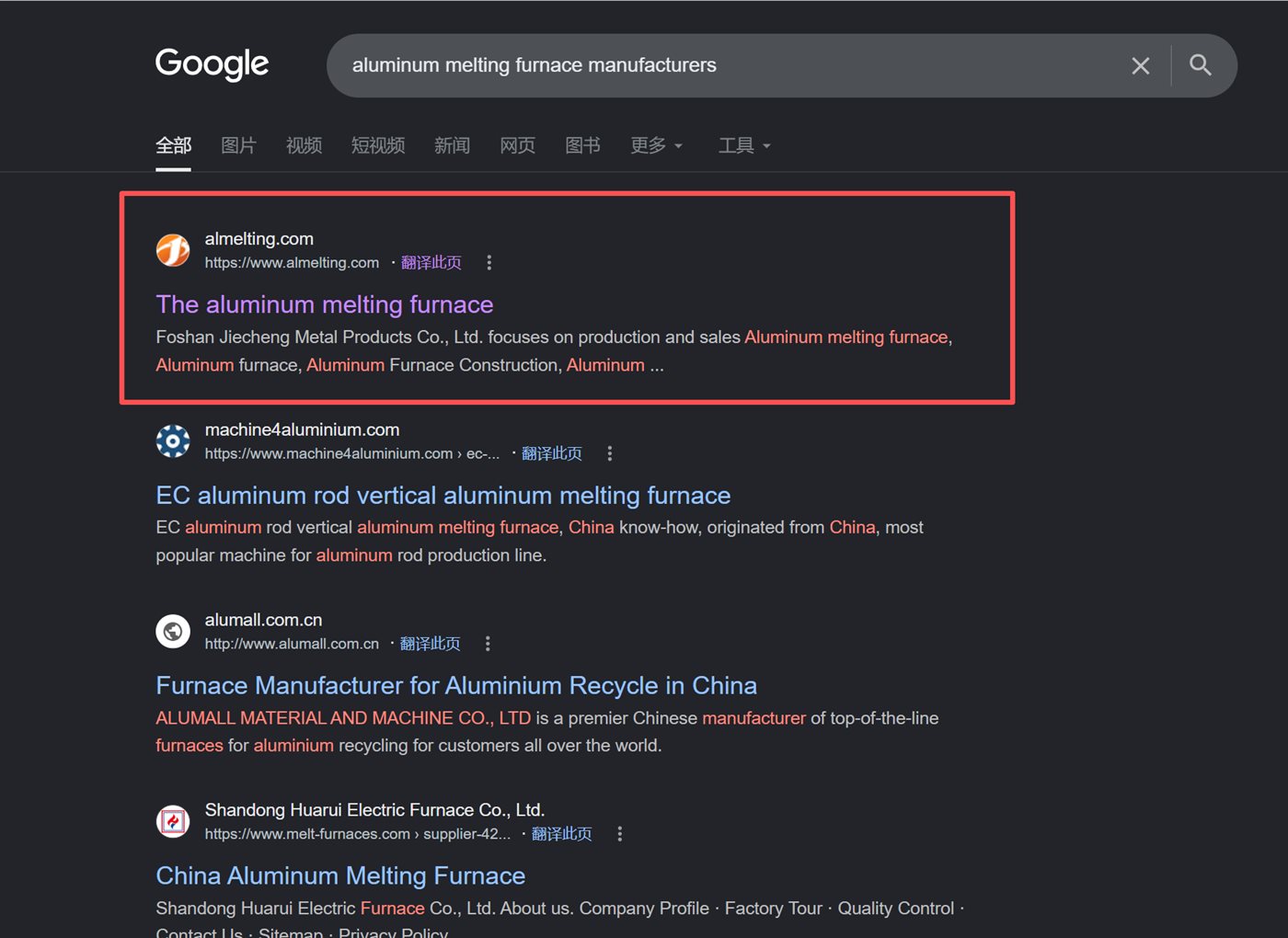Image resolution: width=1288 pixels, height=938 pixels.
Task: Click the alumall.com.cn globe favicon
Action: 173,632
